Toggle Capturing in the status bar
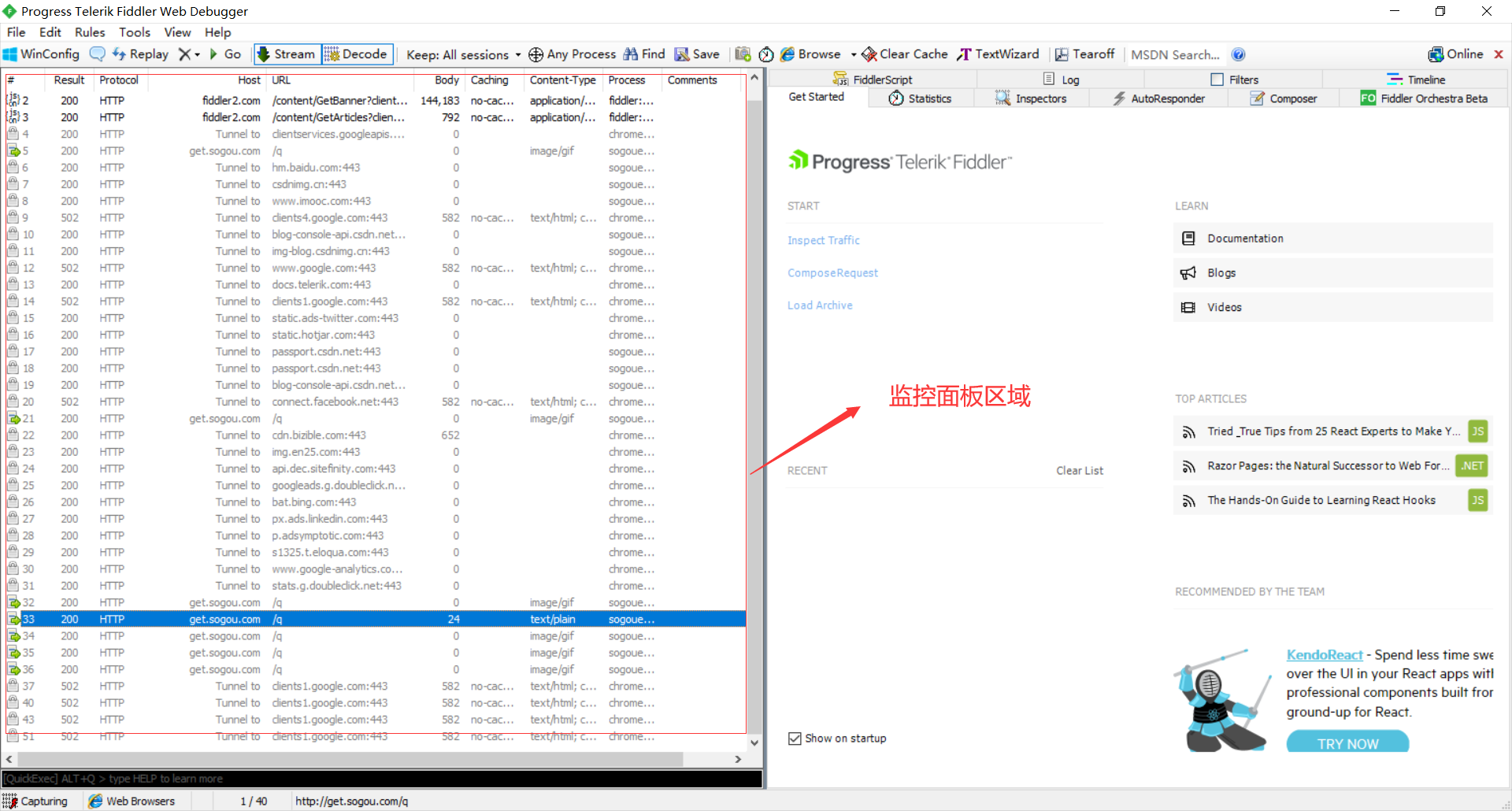This screenshot has width=1512, height=811. coord(35,801)
